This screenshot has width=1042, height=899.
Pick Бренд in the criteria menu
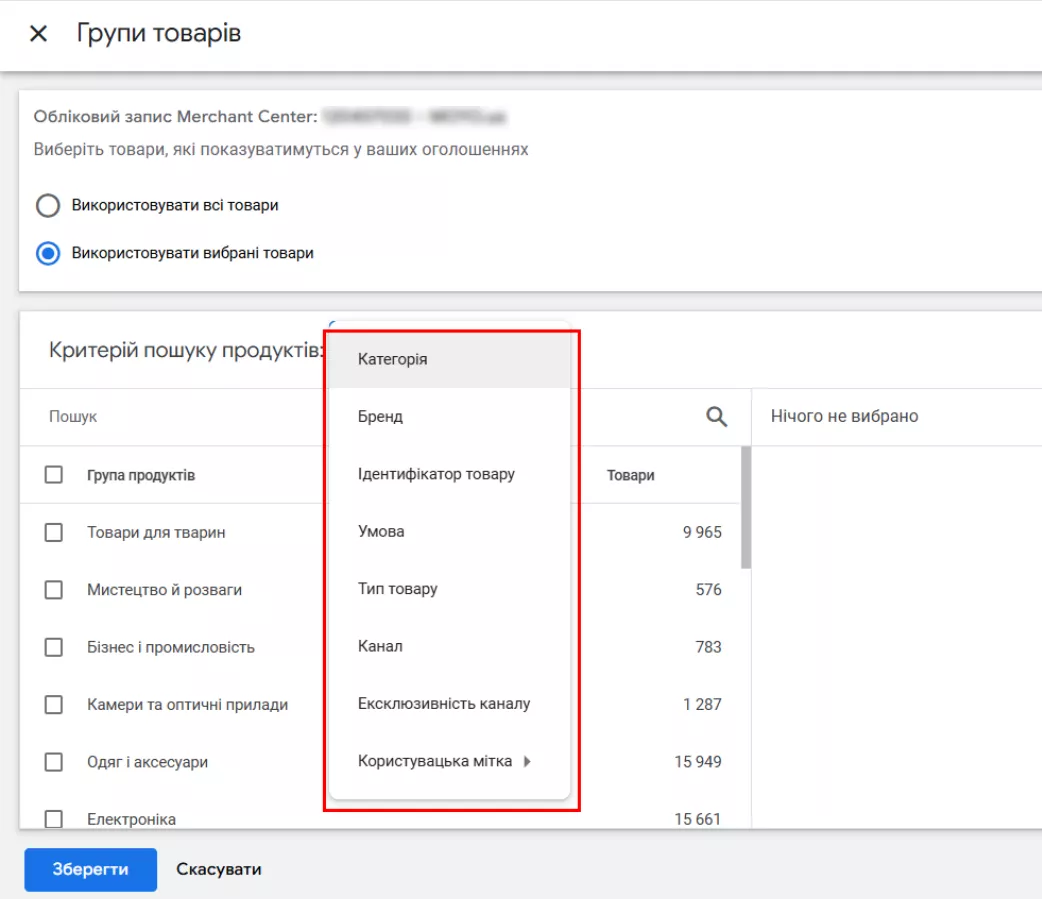(x=381, y=416)
